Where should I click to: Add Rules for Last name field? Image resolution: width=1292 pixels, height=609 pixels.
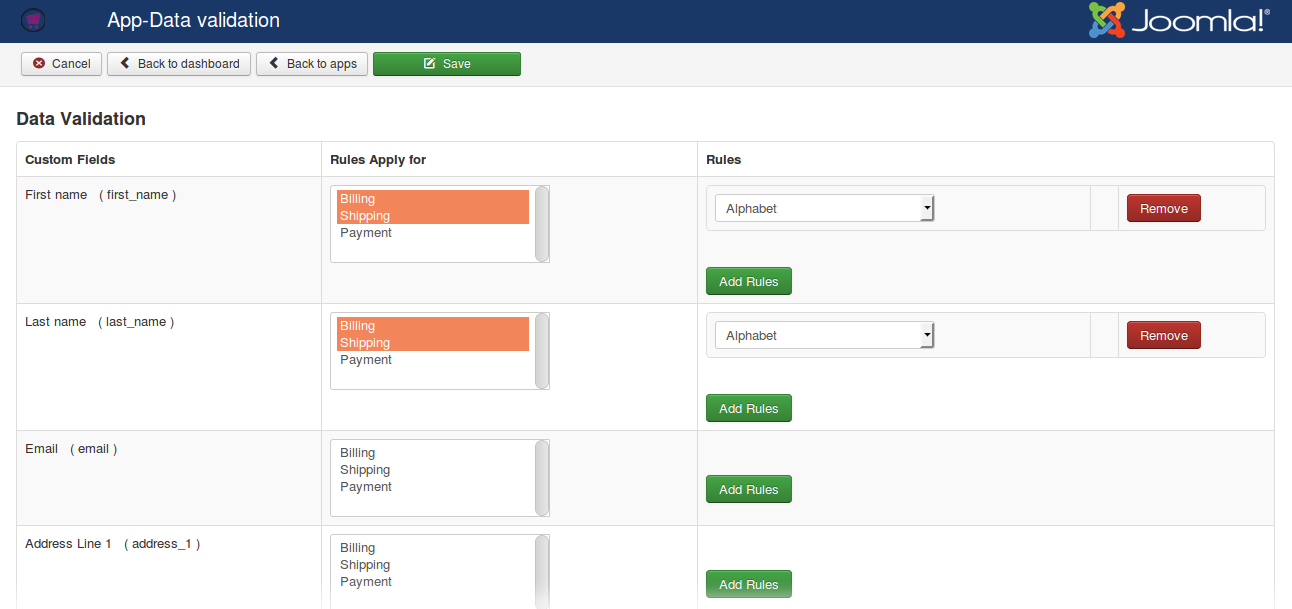pyautogui.click(x=748, y=408)
